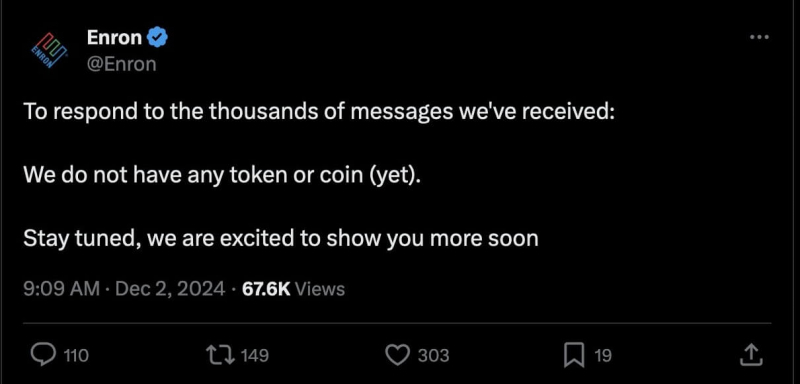Click the share upload icon

click(x=751, y=355)
